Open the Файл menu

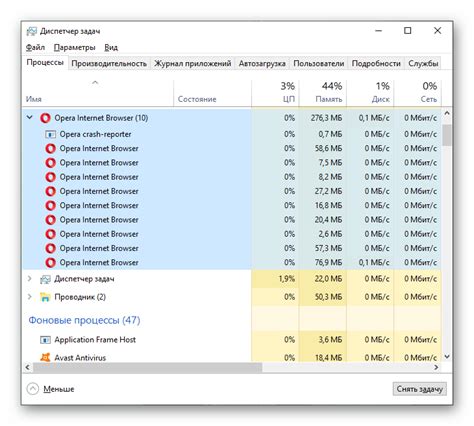pyautogui.click(x=35, y=47)
